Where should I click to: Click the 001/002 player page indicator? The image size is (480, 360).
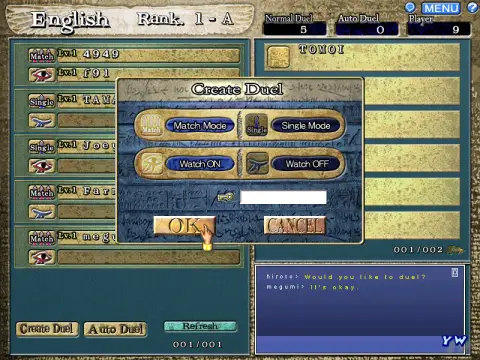click(x=418, y=250)
